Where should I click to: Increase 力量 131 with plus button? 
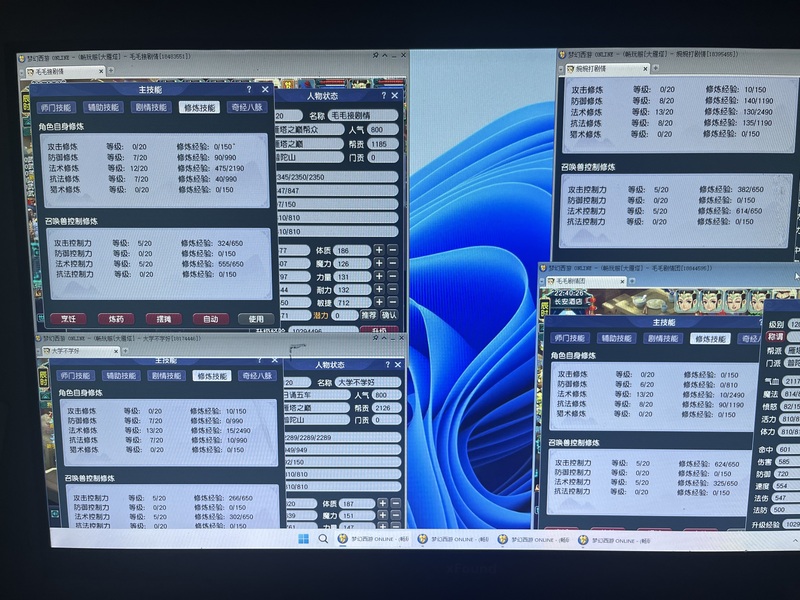coord(379,276)
